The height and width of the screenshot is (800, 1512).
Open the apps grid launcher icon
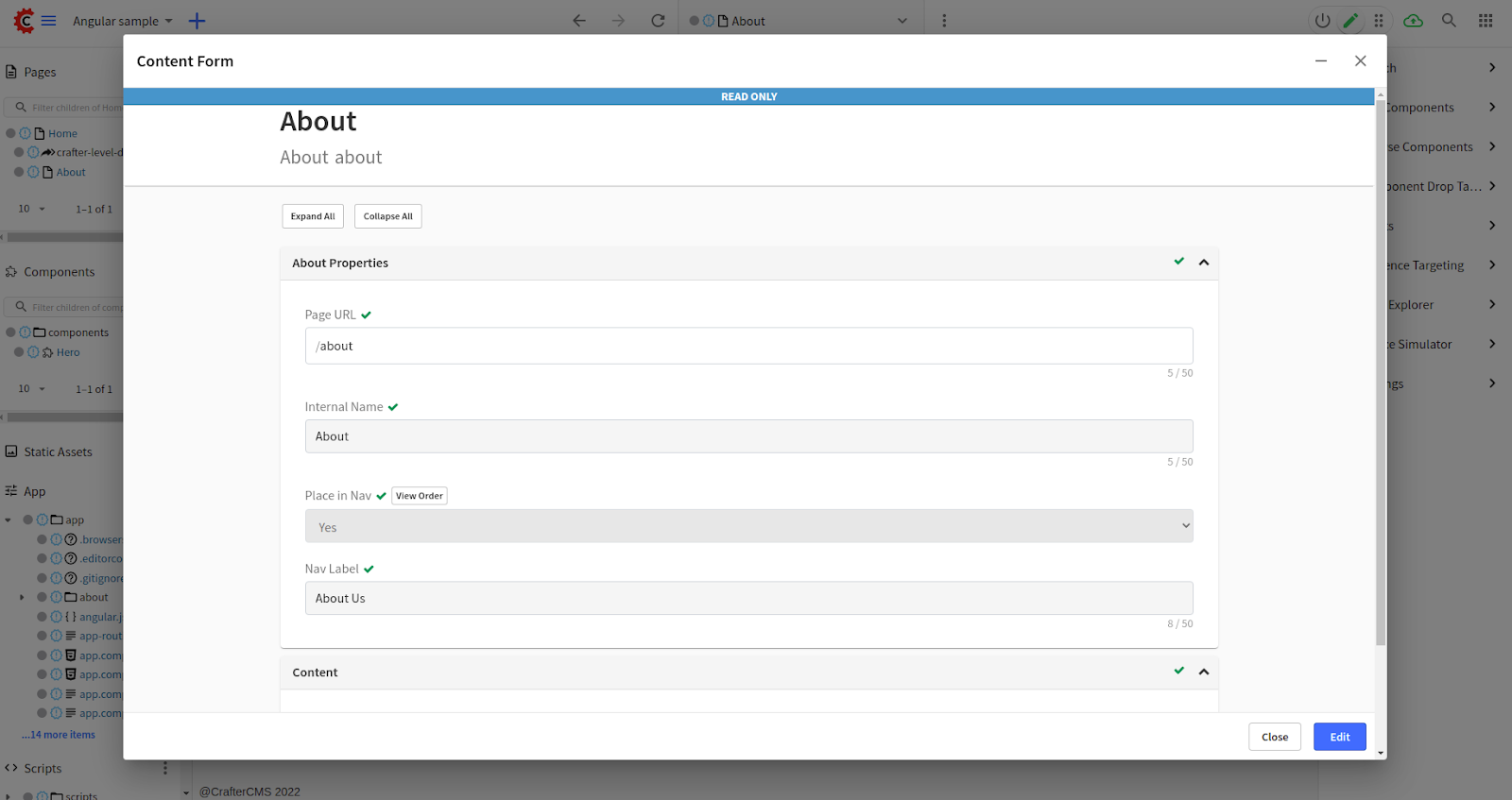tap(1486, 21)
